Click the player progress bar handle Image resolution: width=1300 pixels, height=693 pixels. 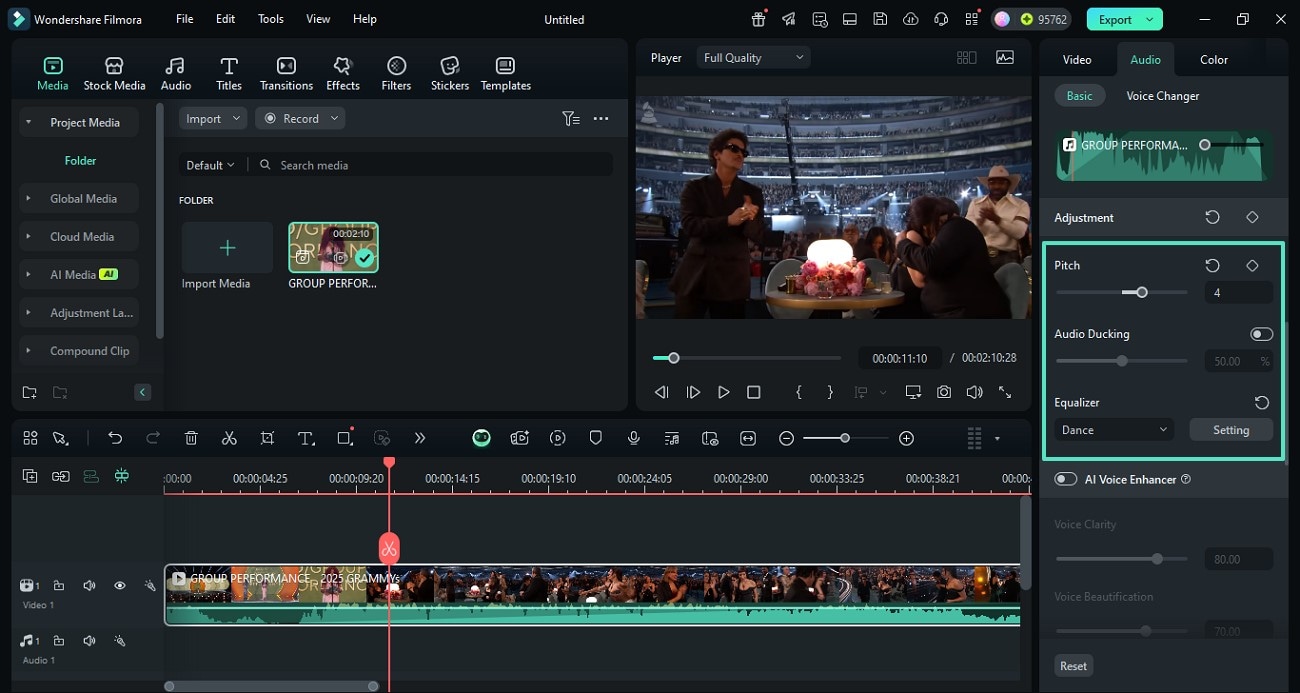674,358
